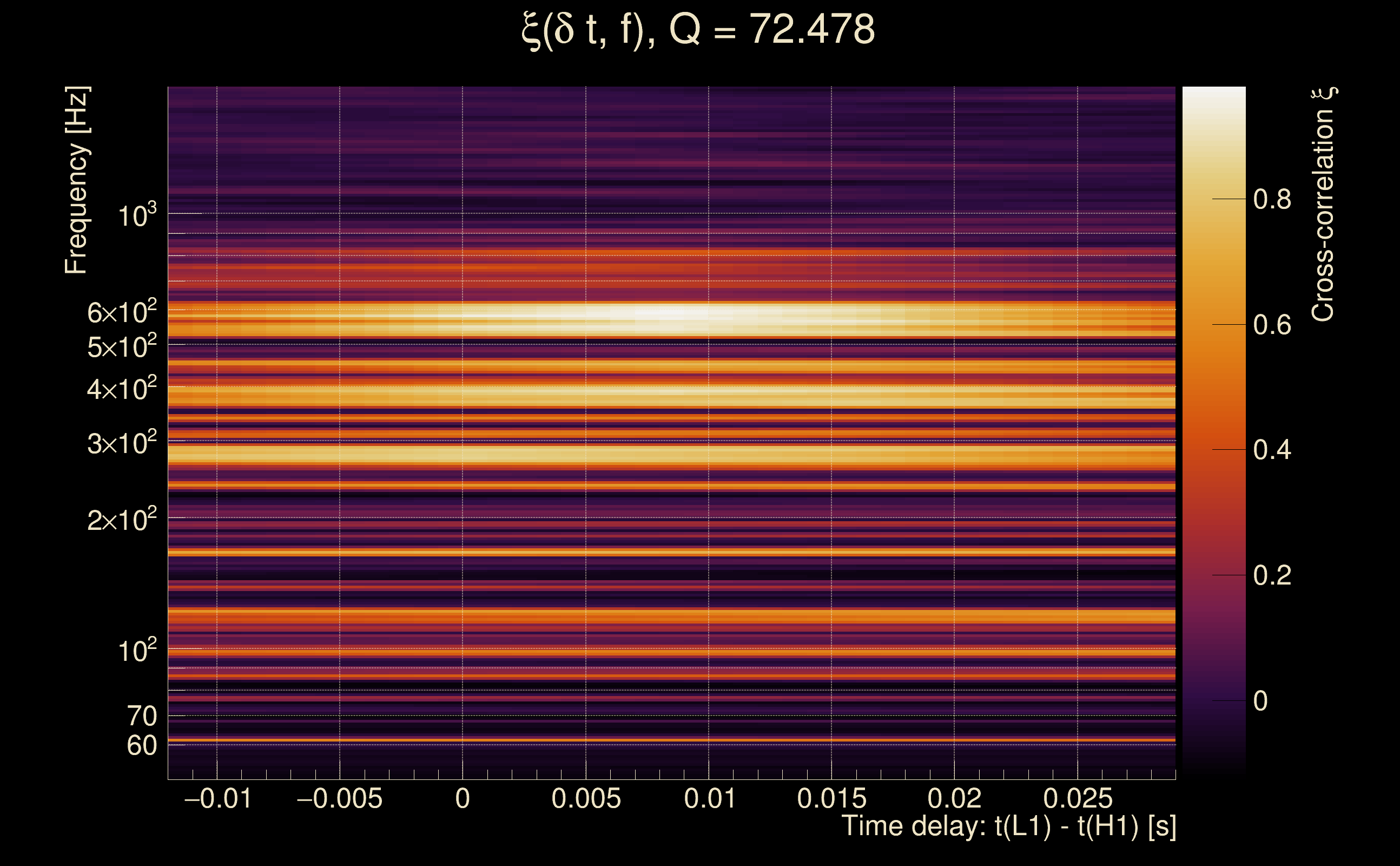Click the 10³ frequency axis tick label
Image resolution: width=1400 pixels, height=866 pixels.
(x=137, y=216)
